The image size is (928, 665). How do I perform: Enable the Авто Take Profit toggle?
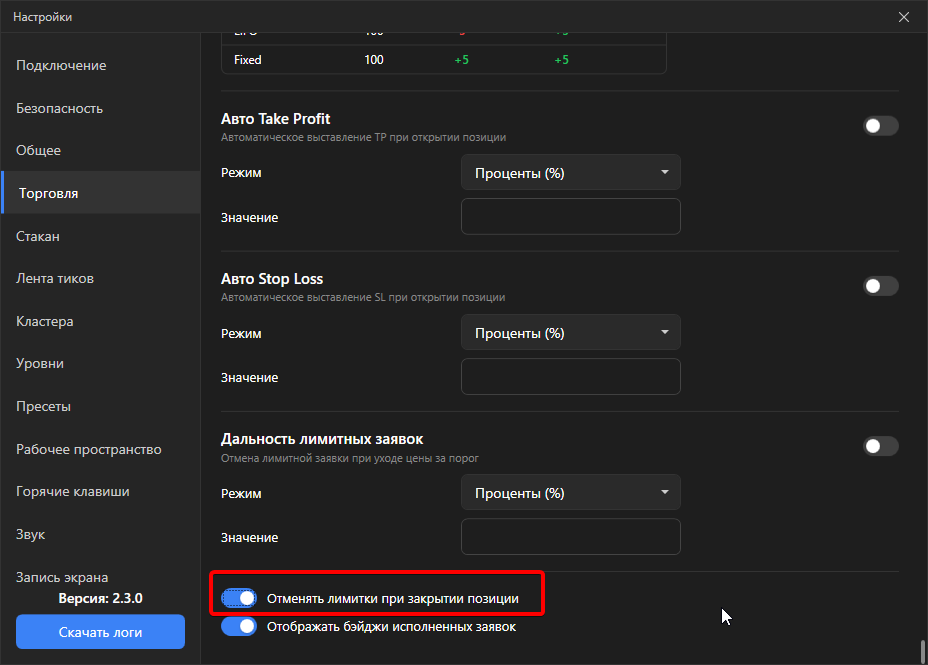click(881, 126)
